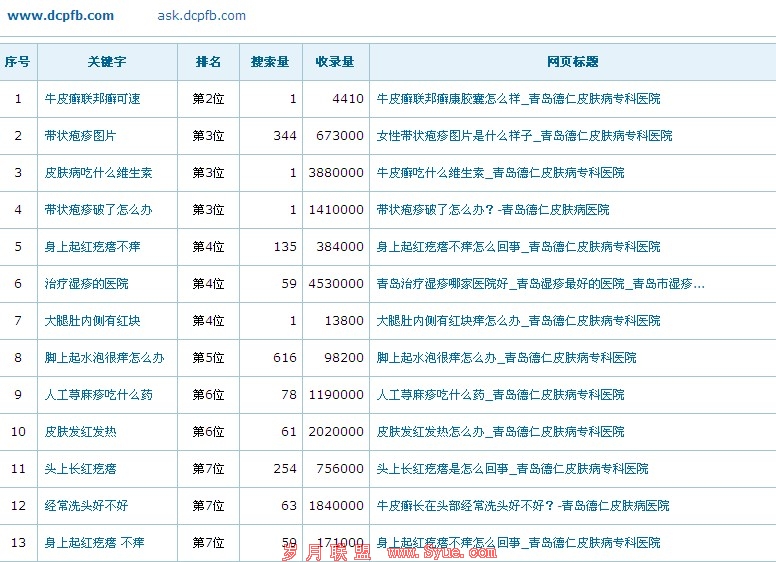Click the 网页标题 column header
Image resolution: width=776 pixels, height=562 pixels.
click(x=572, y=62)
